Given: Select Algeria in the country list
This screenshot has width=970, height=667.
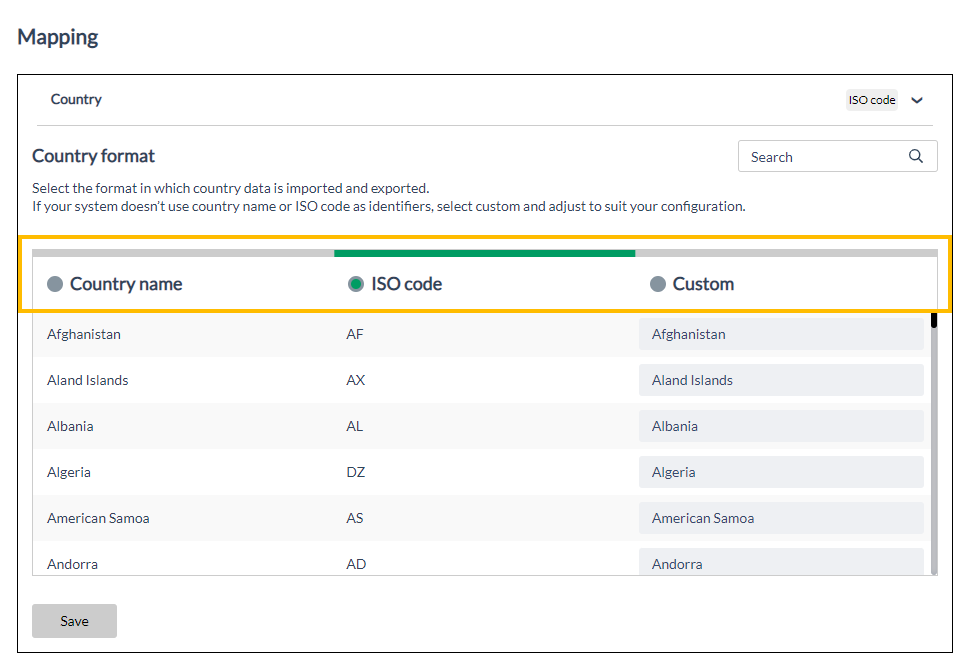Looking at the screenshot, I should tap(69, 472).
